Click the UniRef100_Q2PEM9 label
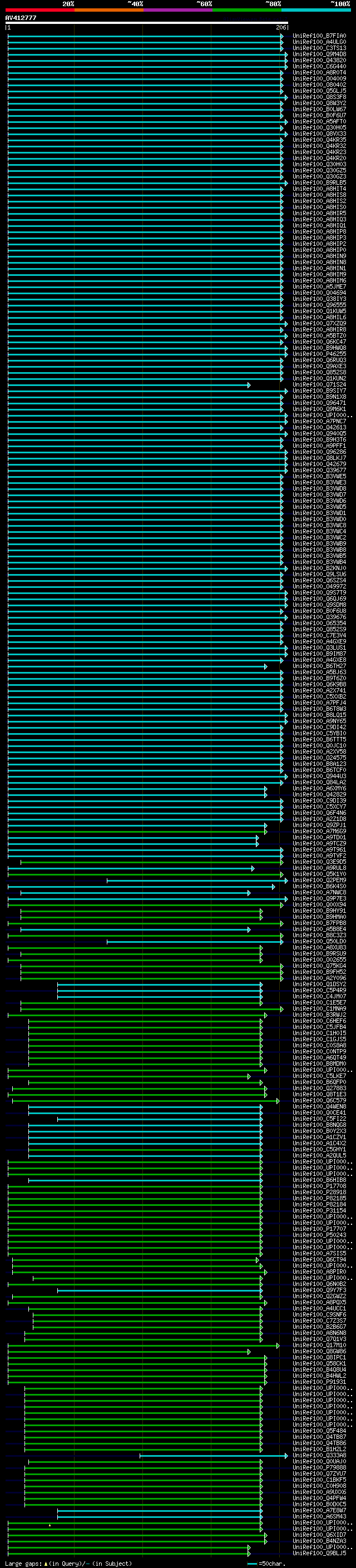 click(x=319, y=880)
